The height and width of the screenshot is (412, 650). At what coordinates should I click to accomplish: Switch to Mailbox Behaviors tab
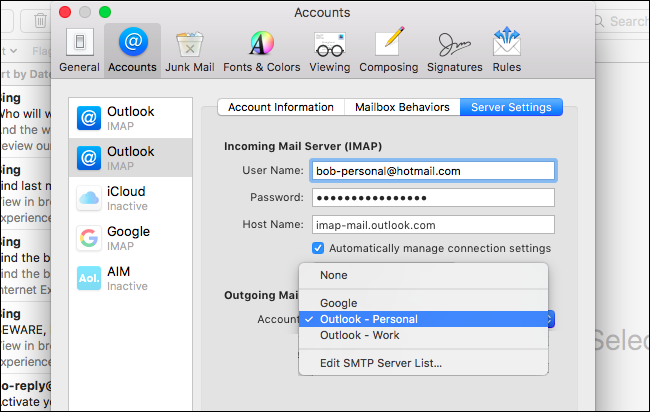pyautogui.click(x=402, y=107)
